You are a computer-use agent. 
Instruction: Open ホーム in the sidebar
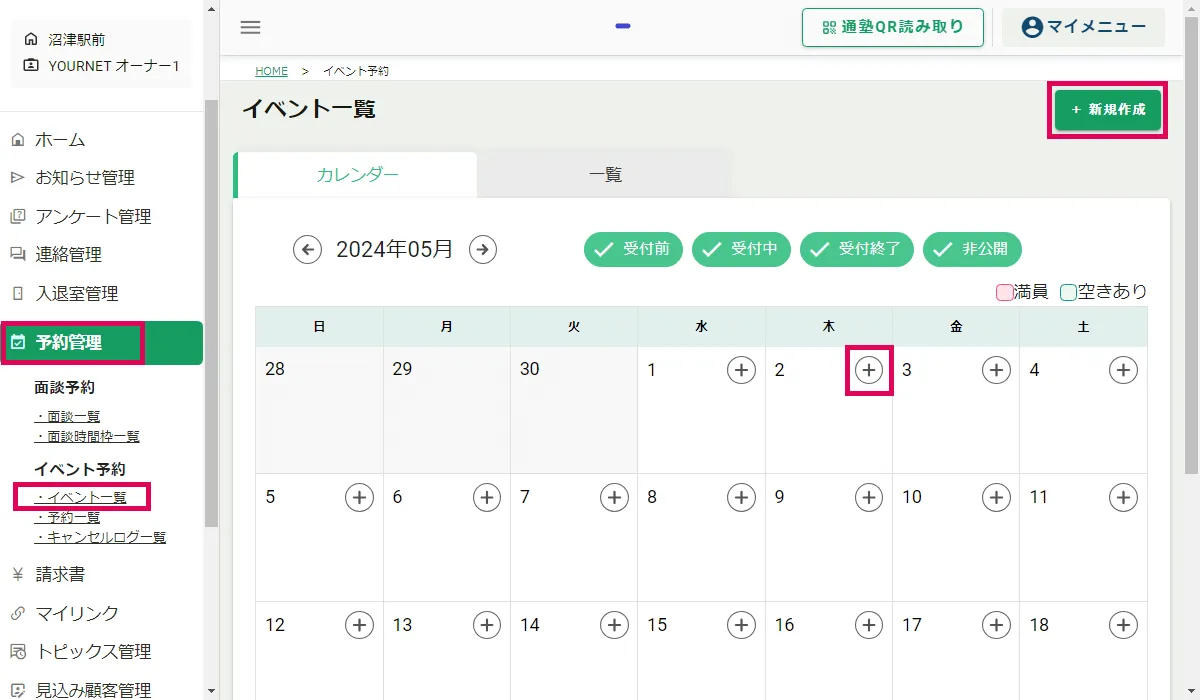click(101, 139)
